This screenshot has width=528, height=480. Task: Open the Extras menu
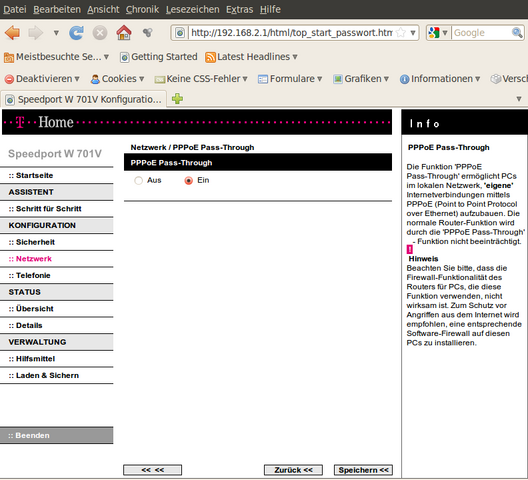(x=239, y=9)
